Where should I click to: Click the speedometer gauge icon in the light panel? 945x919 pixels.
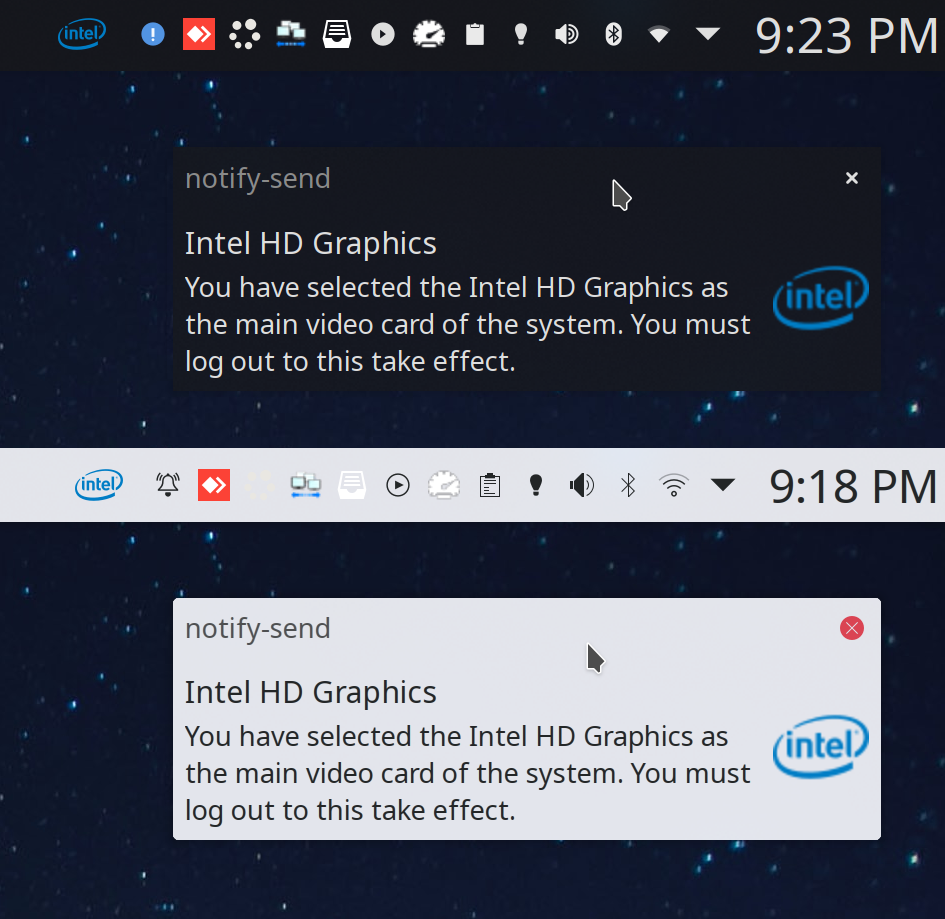click(x=444, y=485)
